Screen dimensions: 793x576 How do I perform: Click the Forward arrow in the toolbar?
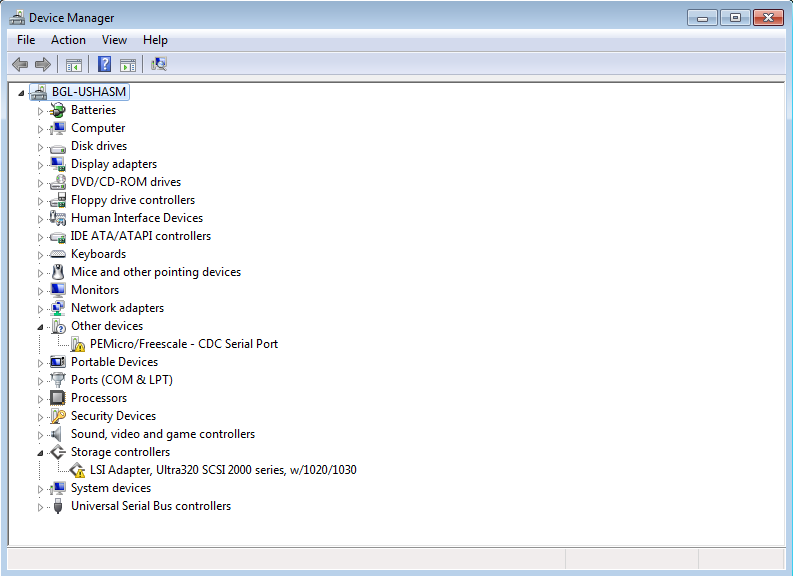click(x=42, y=65)
